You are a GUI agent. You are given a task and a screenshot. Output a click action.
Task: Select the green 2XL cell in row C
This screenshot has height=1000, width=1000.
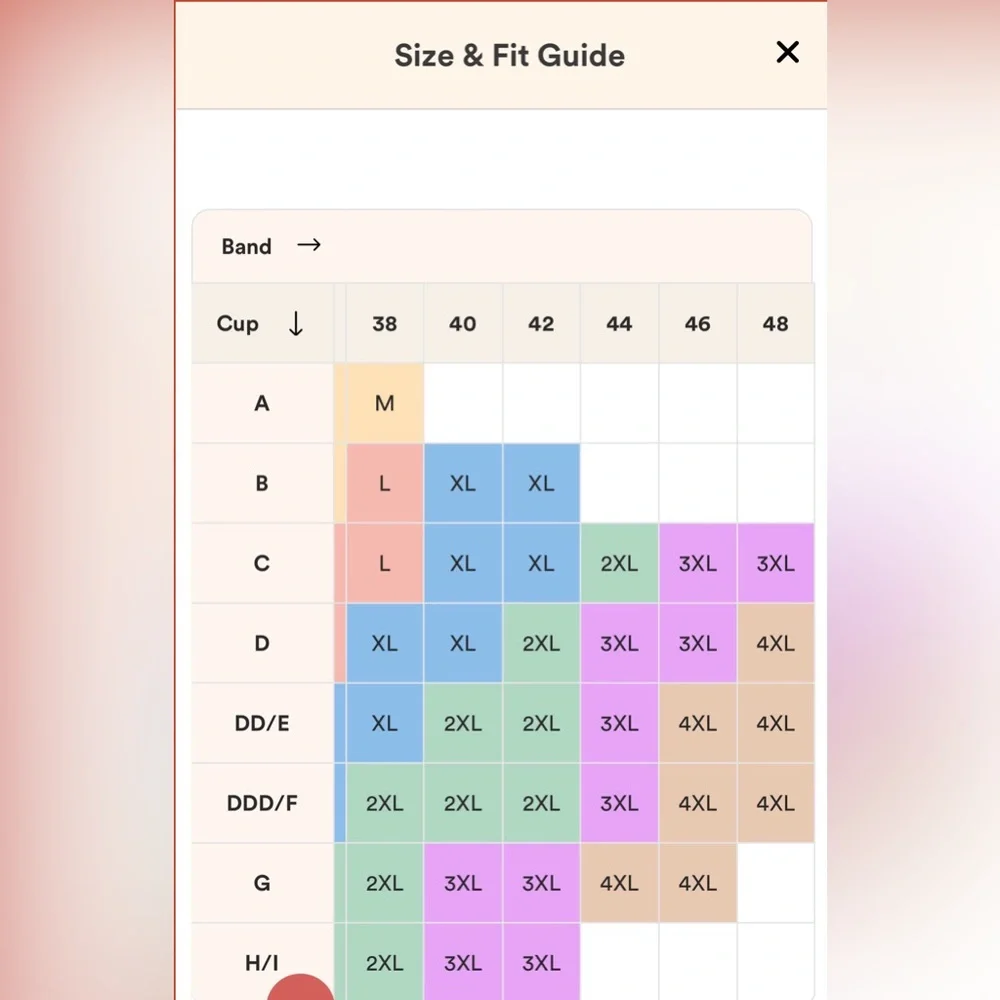[x=619, y=563]
